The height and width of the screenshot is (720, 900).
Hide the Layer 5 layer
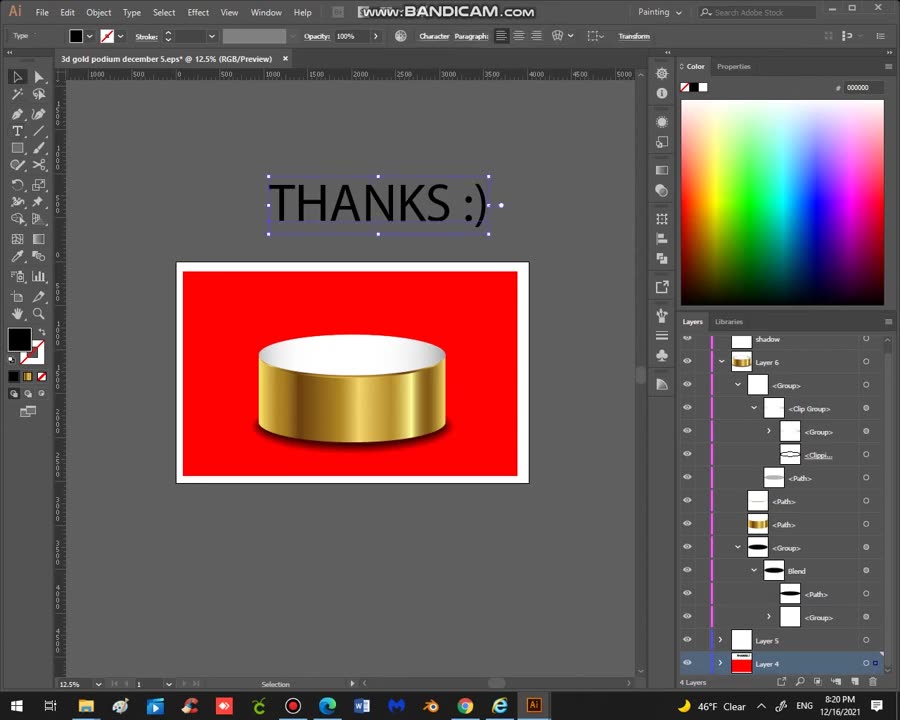pyautogui.click(x=687, y=640)
